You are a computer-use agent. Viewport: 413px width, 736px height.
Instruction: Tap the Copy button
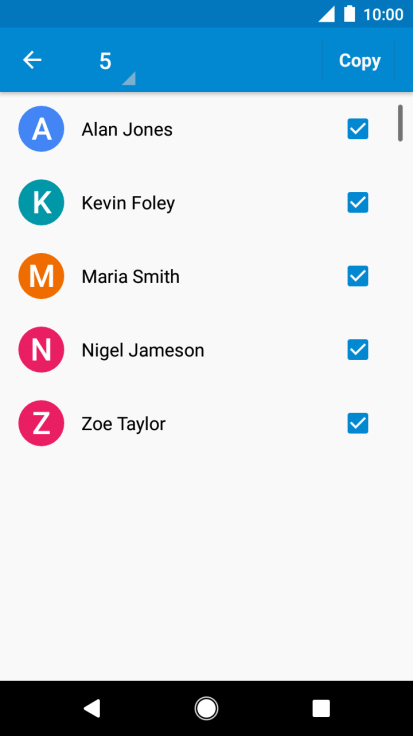(x=359, y=60)
